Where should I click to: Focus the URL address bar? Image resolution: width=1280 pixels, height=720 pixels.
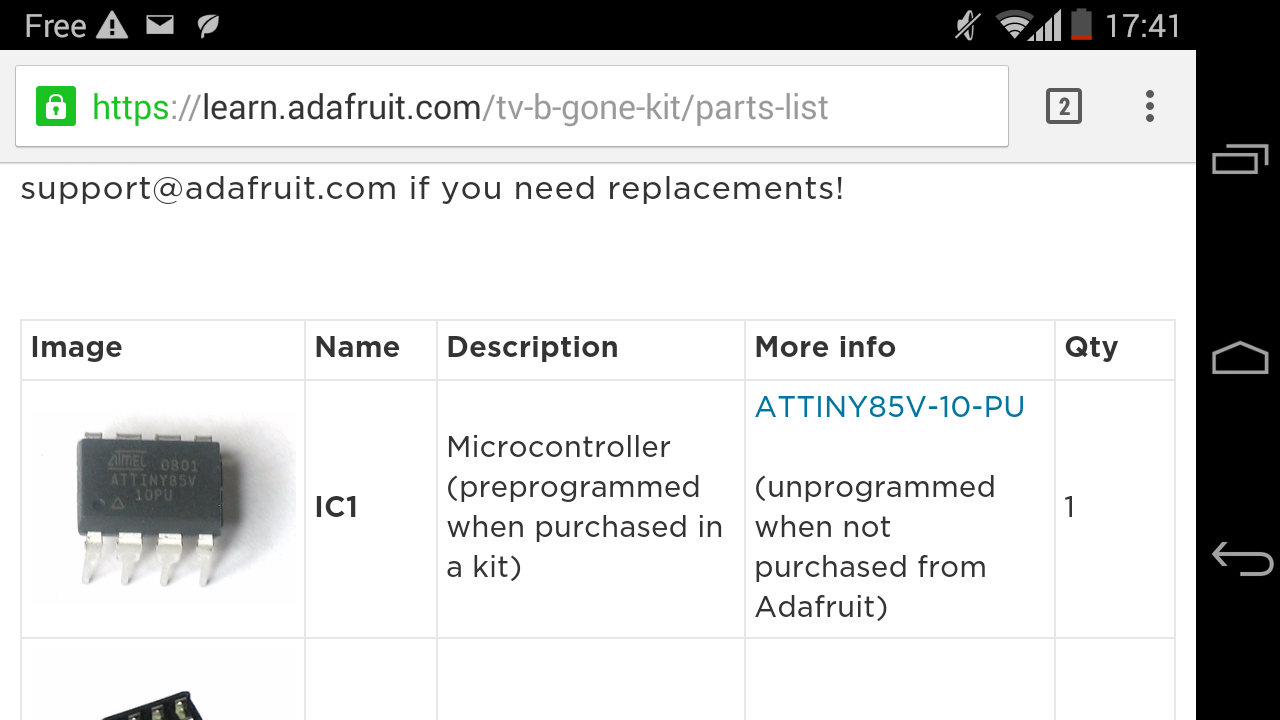[x=520, y=107]
